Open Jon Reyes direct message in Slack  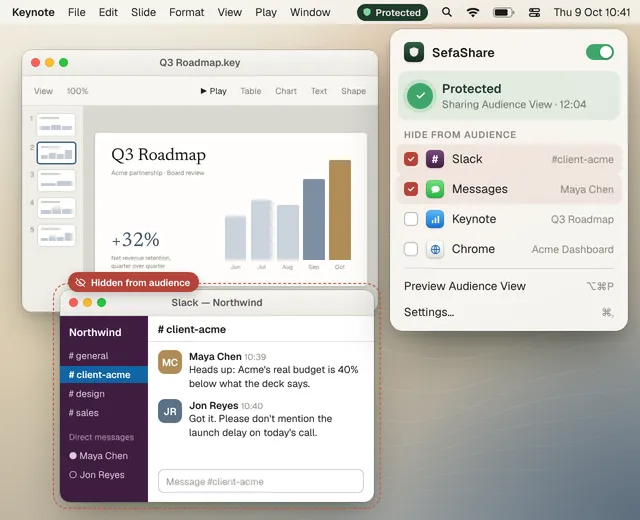pos(104,475)
